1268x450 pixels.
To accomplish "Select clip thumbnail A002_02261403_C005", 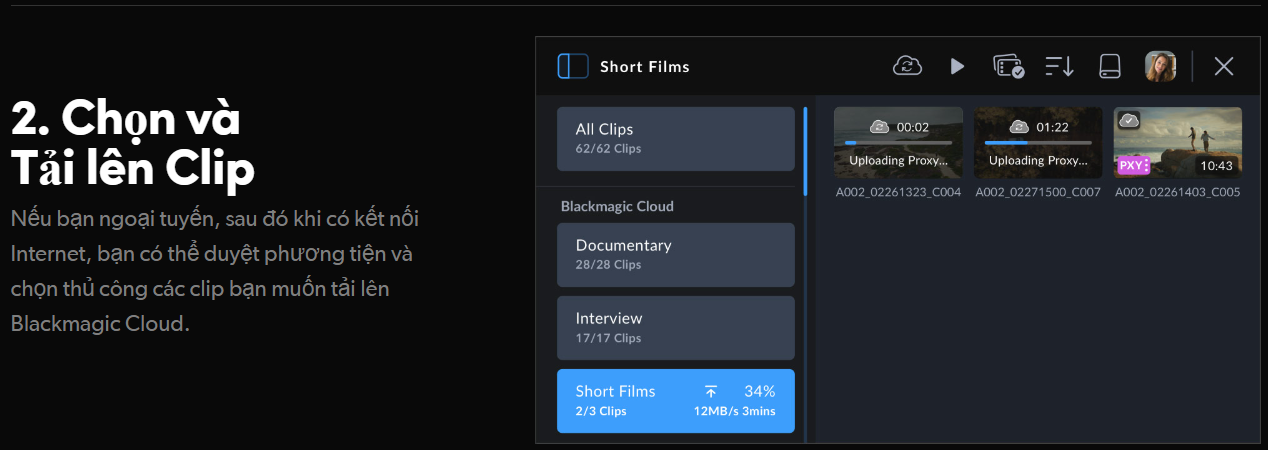I will 1178,143.
